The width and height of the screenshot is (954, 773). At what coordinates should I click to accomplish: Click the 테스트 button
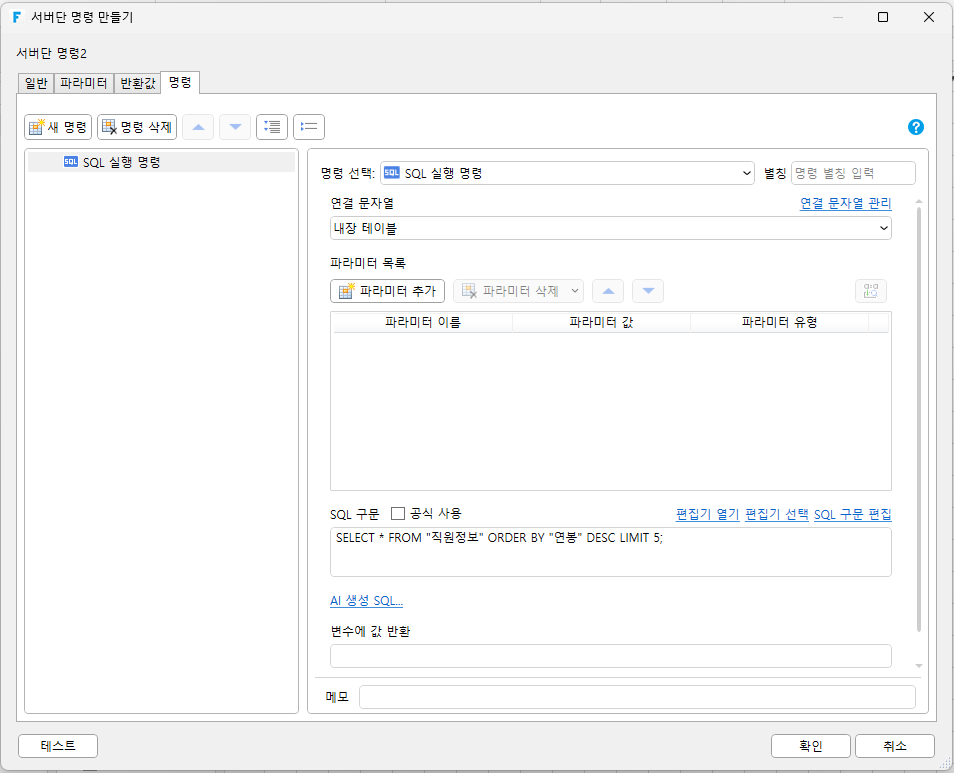tap(58, 746)
